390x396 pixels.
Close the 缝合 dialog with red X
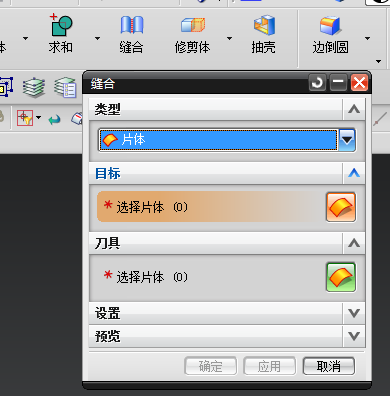pyautogui.click(x=359, y=82)
